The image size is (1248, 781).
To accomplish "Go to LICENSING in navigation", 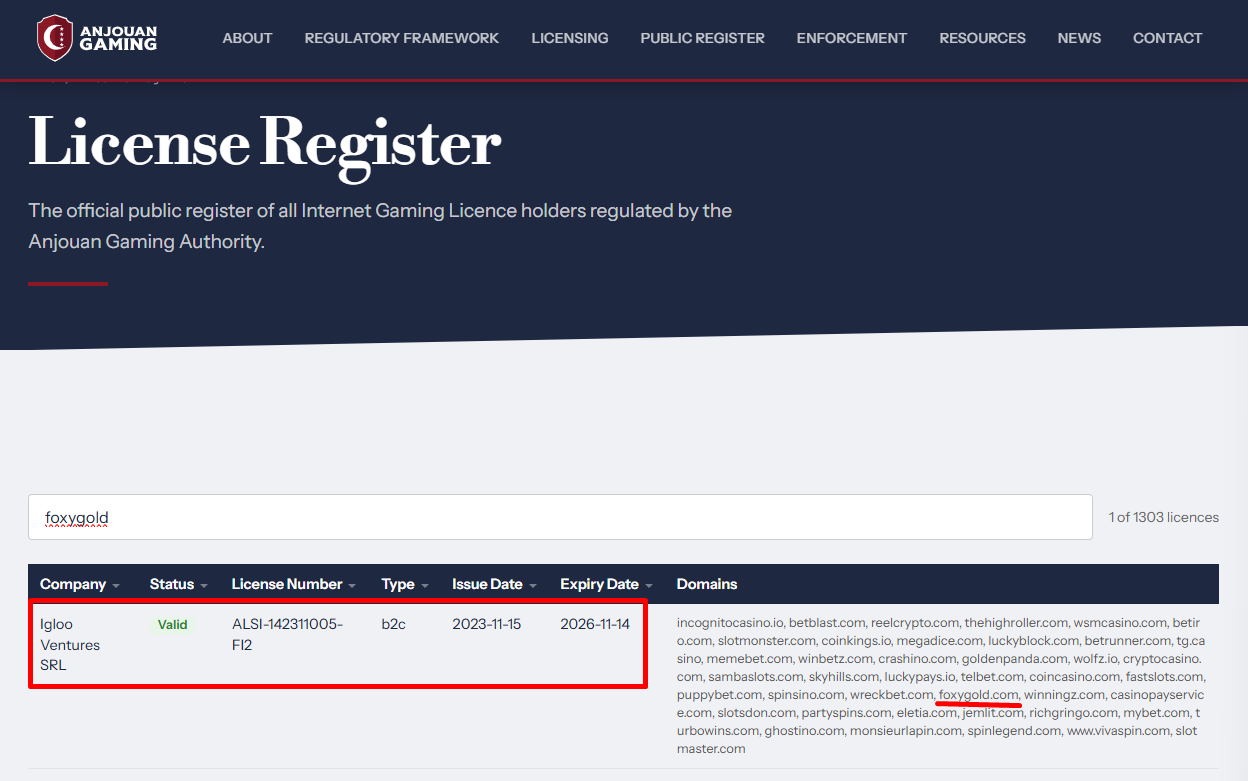I will click(x=570, y=38).
